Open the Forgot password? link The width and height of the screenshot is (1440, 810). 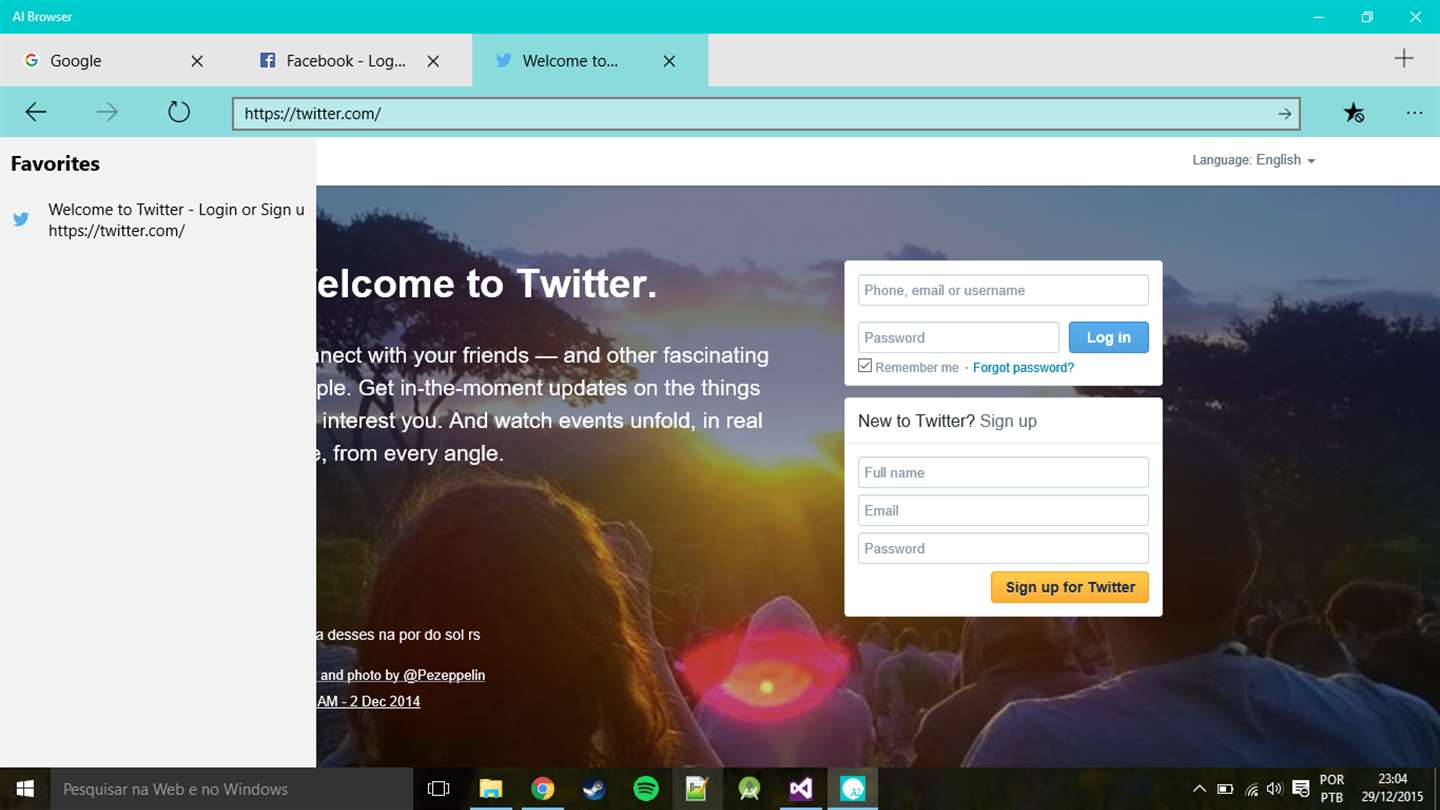point(1023,368)
